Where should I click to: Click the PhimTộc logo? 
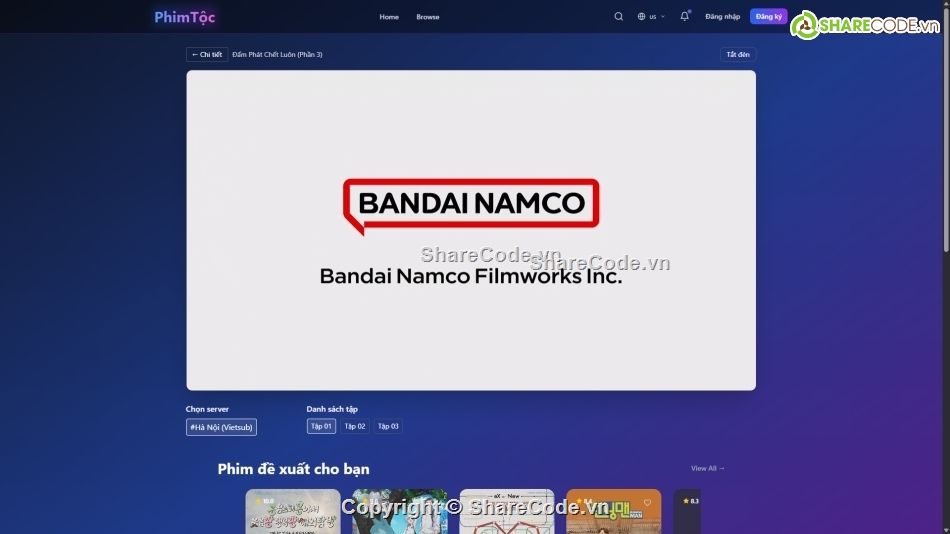[184, 17]
